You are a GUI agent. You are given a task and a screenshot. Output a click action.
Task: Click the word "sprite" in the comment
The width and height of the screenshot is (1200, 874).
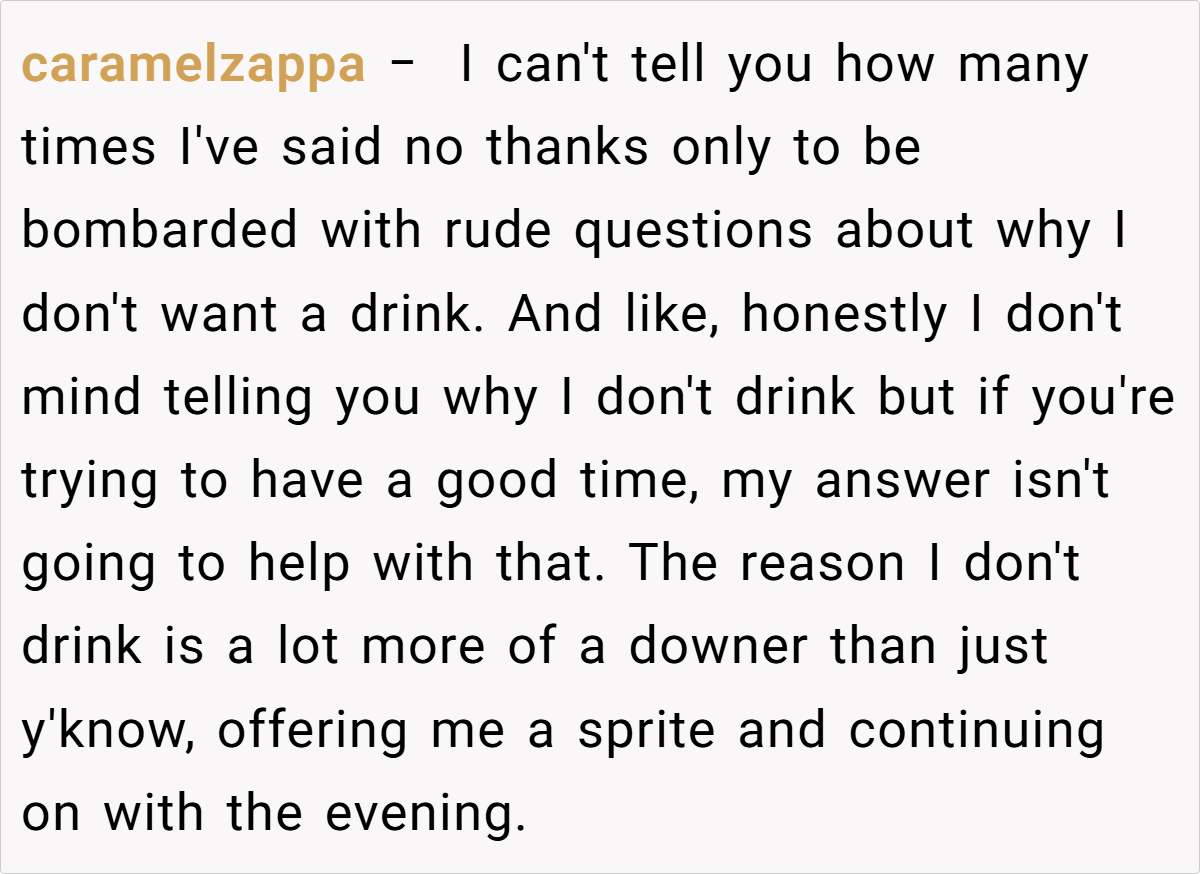click(x=646, y=731)
